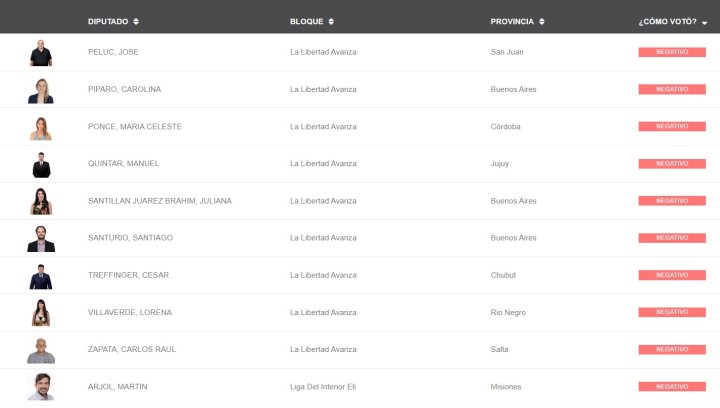The height and width of the screenshot is (408, 720).
Task: Open the PONCE, MARIA CELESTE deputy name
Action: 135,127
